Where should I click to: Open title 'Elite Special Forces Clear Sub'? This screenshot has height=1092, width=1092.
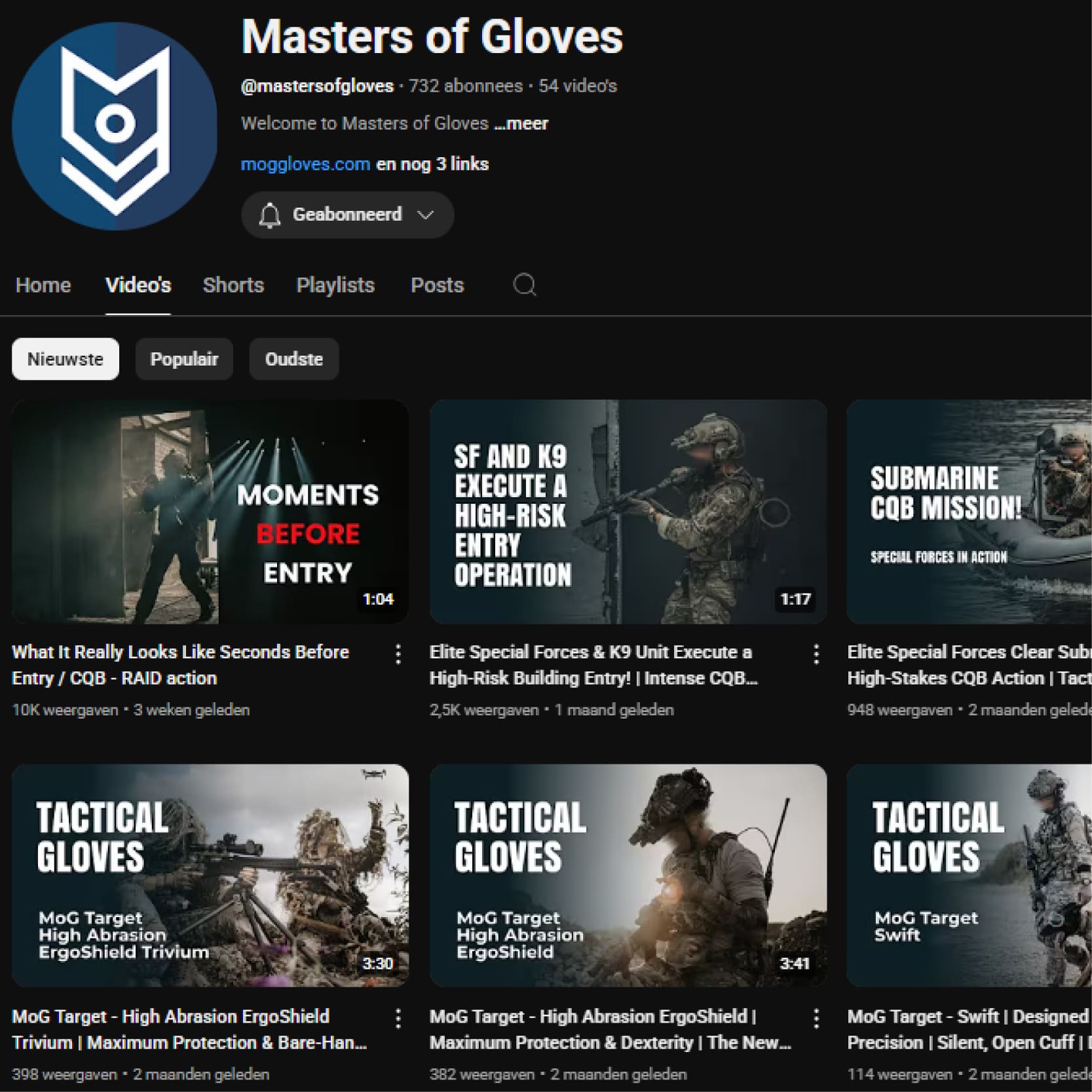(x=970, y=665)
